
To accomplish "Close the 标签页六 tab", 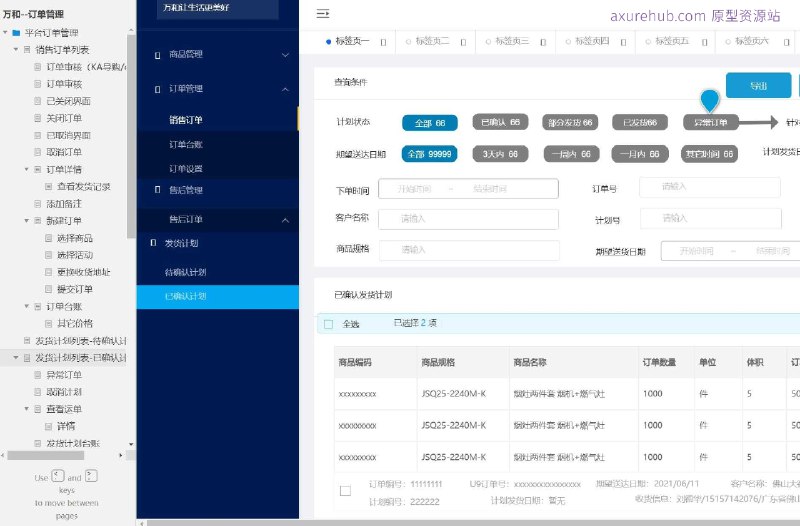I will (x=786, y=42).
